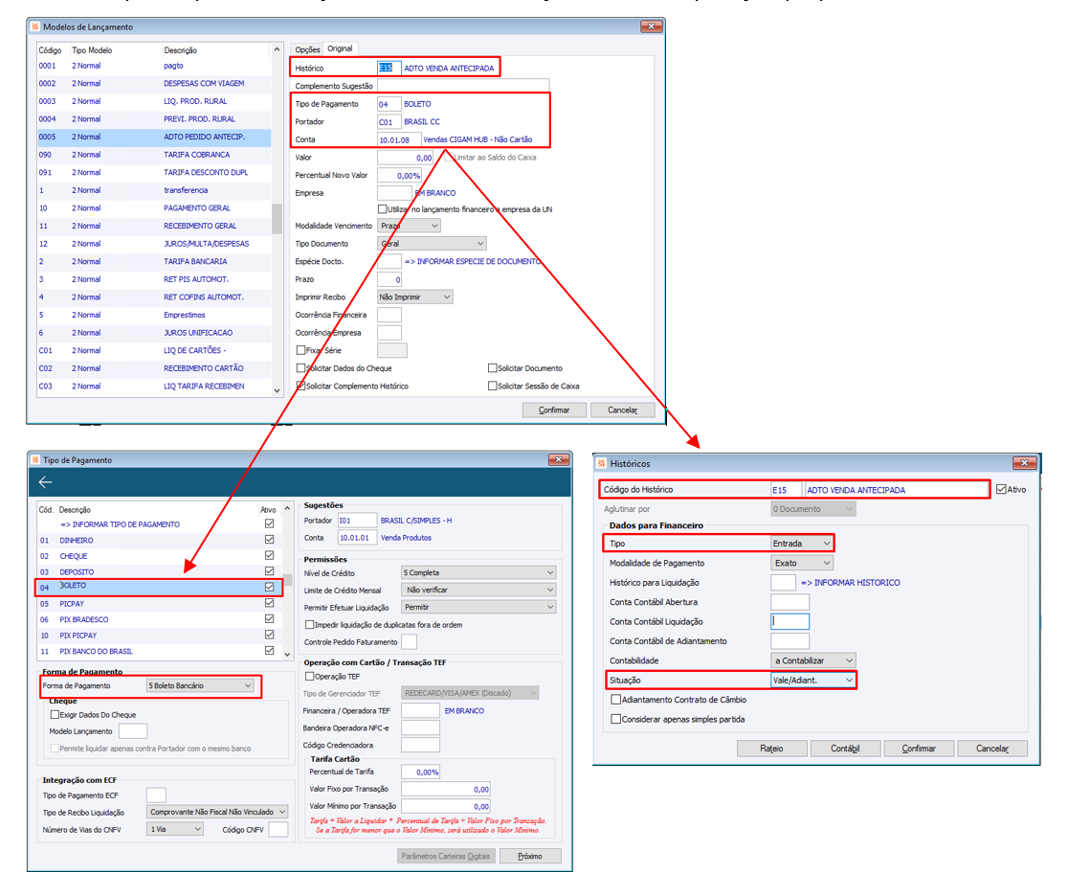Toggle Fixar Série checkbox
Image resolution: width=1085 pixels, height=872 pixels.
(300, 350)
